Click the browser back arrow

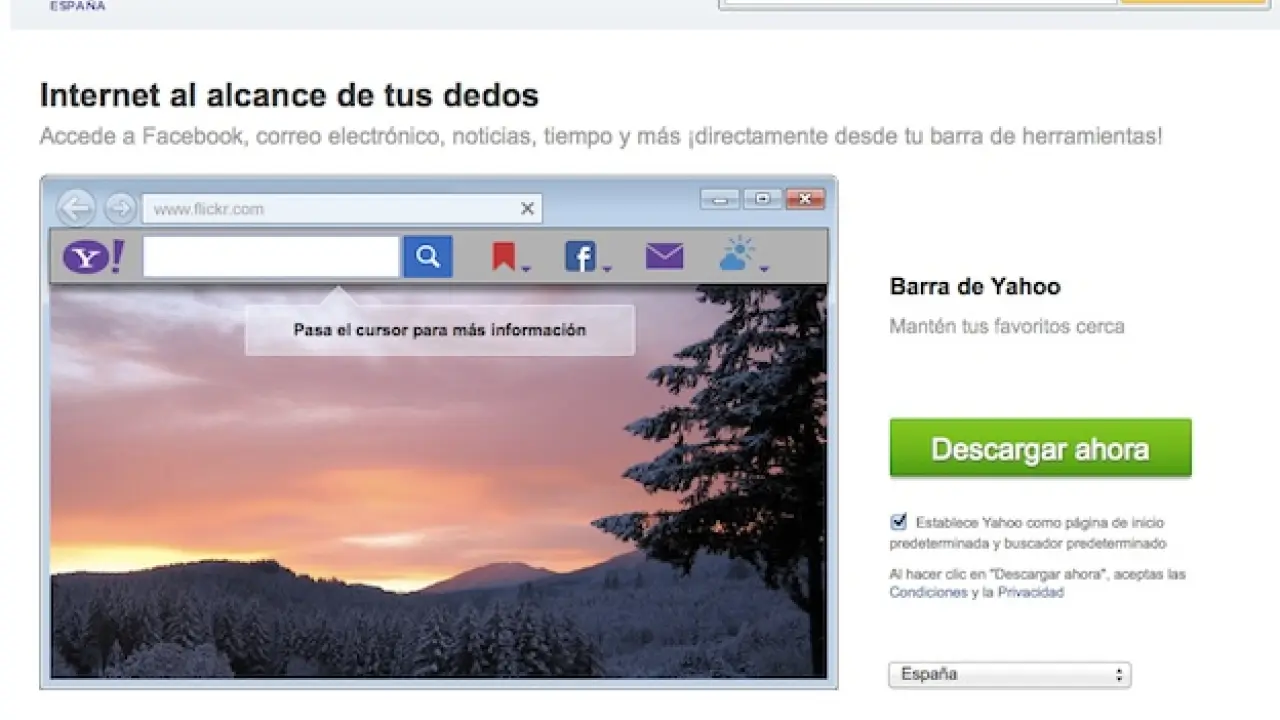[76, 208]
